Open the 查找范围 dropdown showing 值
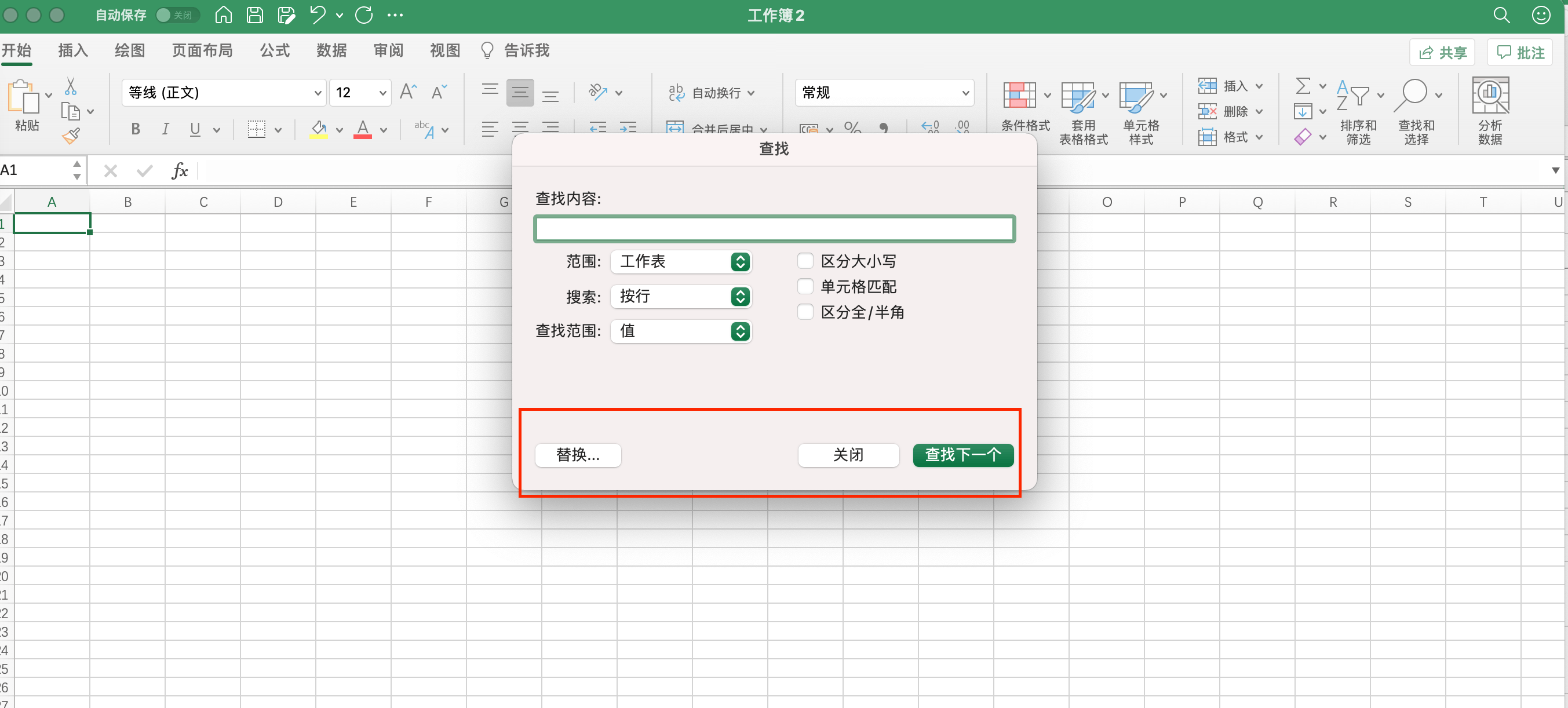This screenshot has height=708, width=1568. pyautogui.click(x=681, y=331)
